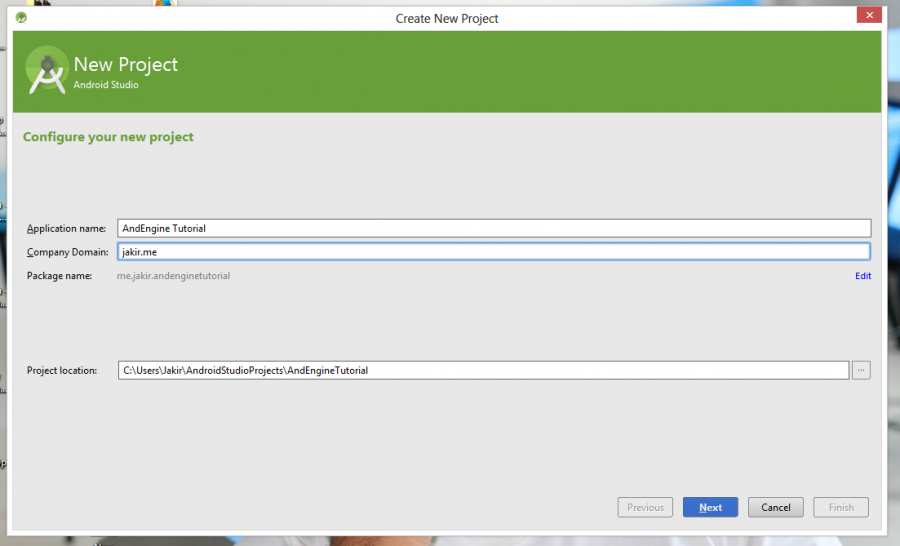Click the Company Domain label
The width and height of the screenshot is (900, 546).
click(66, 253)
